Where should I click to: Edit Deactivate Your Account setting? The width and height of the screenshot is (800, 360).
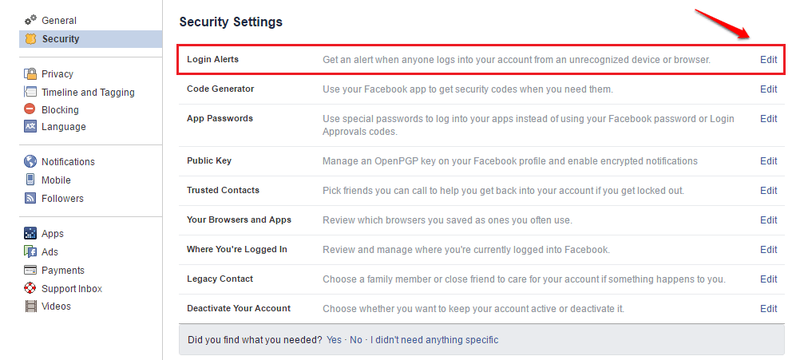pos(768,309)
